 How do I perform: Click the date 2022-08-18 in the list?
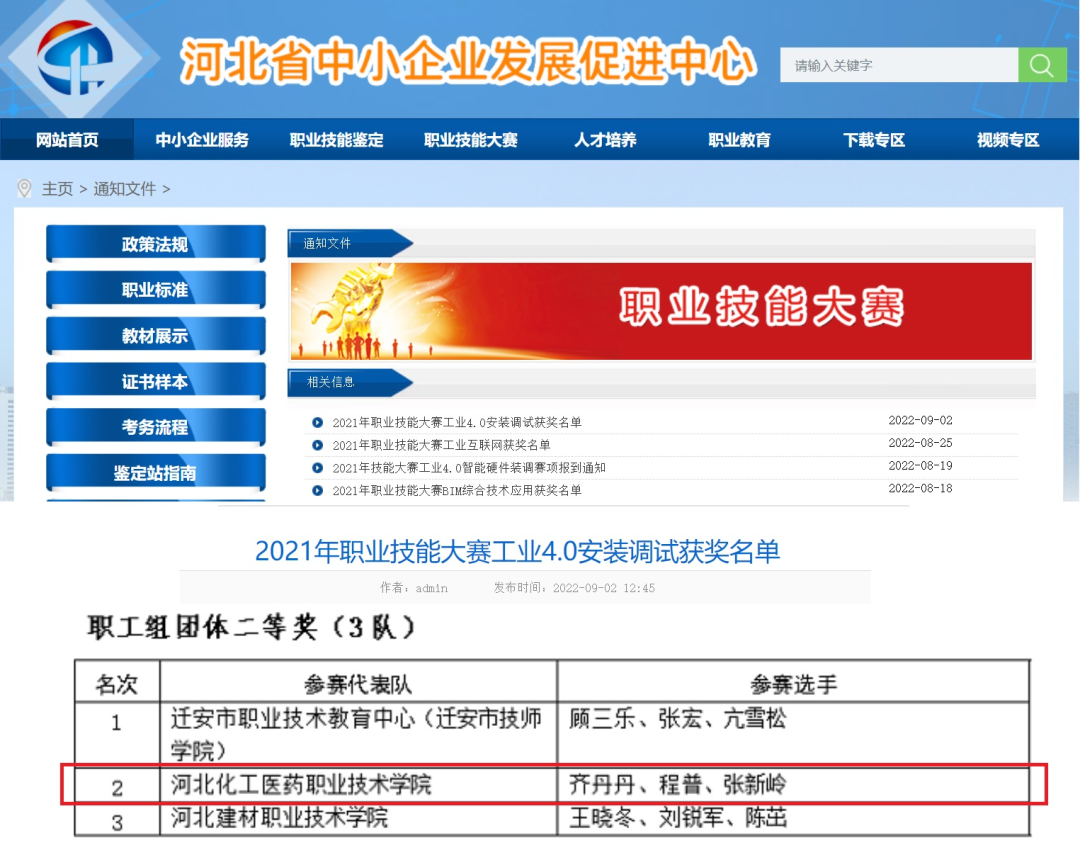point(920,488)
